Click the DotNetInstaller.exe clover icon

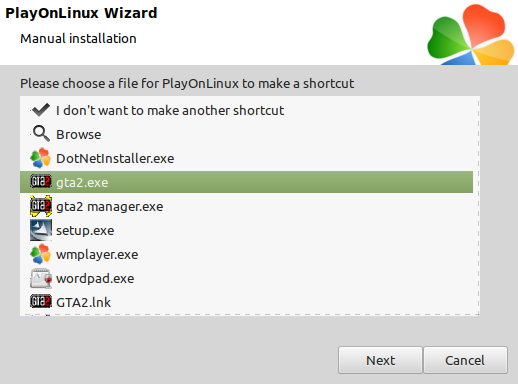(x=41, y=158)
